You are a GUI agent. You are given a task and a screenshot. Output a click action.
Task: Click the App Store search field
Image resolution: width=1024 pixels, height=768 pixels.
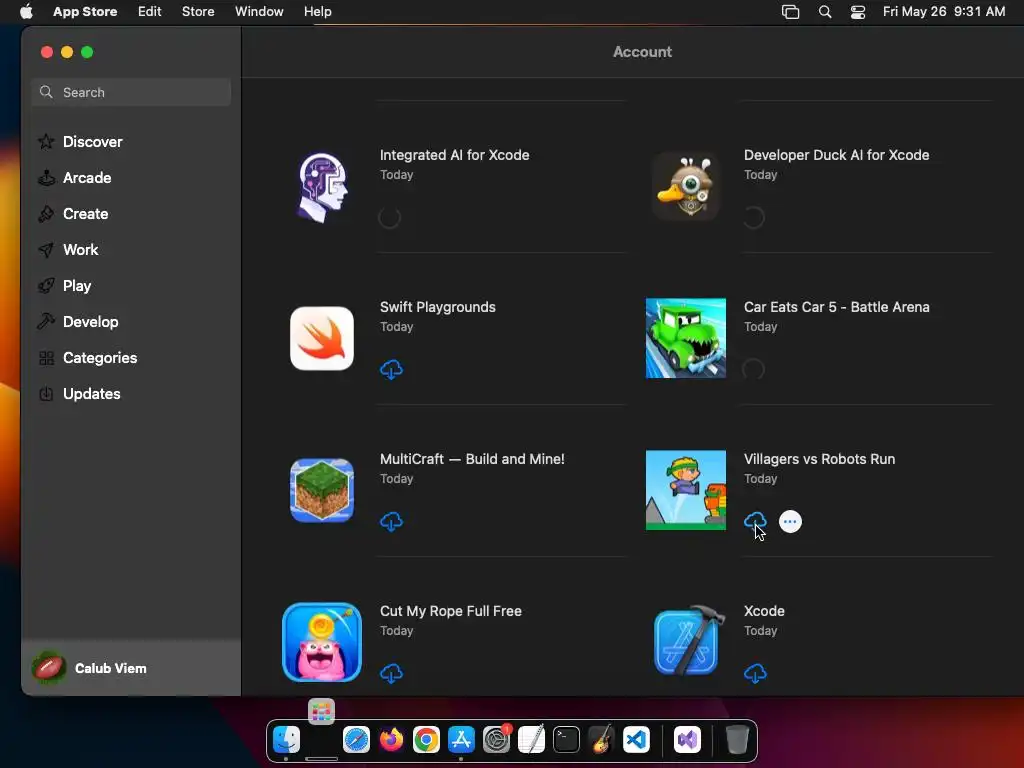click(x=131, y=92)
